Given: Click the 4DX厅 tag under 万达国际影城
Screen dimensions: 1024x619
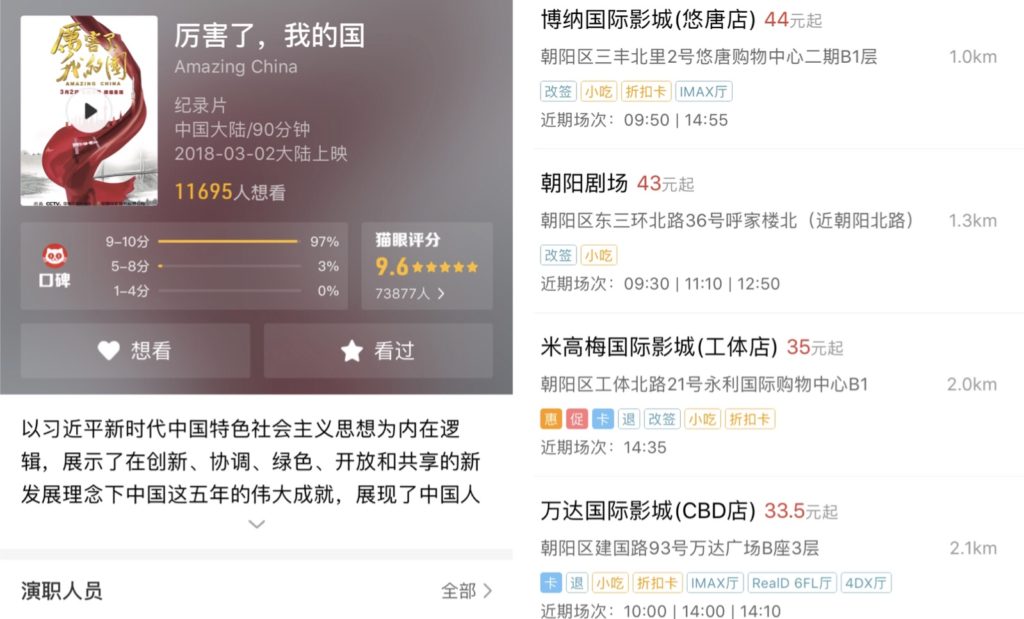Looking at the screenshot, I should tap(866, 582).
